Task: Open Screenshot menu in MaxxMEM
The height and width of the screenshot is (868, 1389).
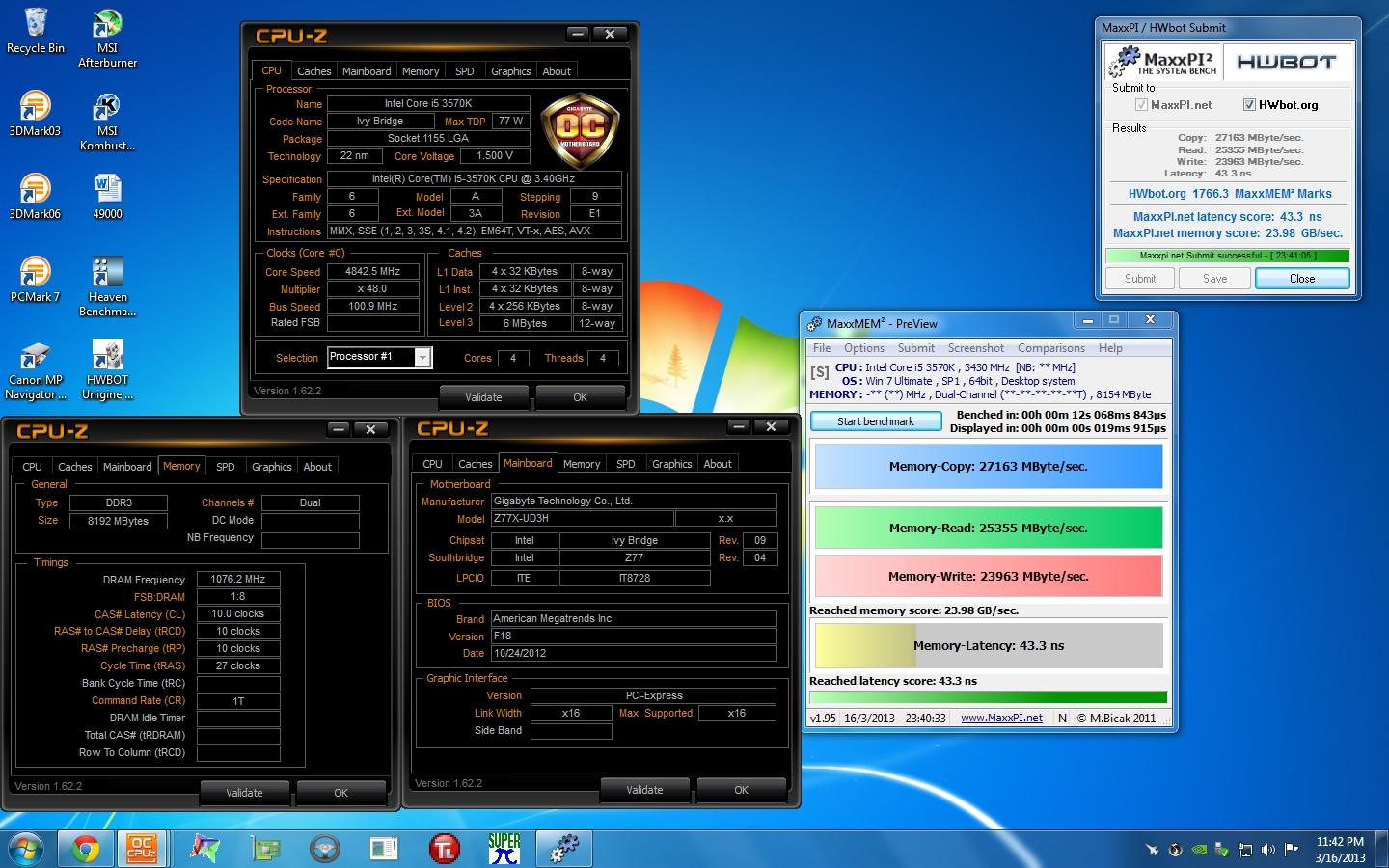Action: point(975,348)
